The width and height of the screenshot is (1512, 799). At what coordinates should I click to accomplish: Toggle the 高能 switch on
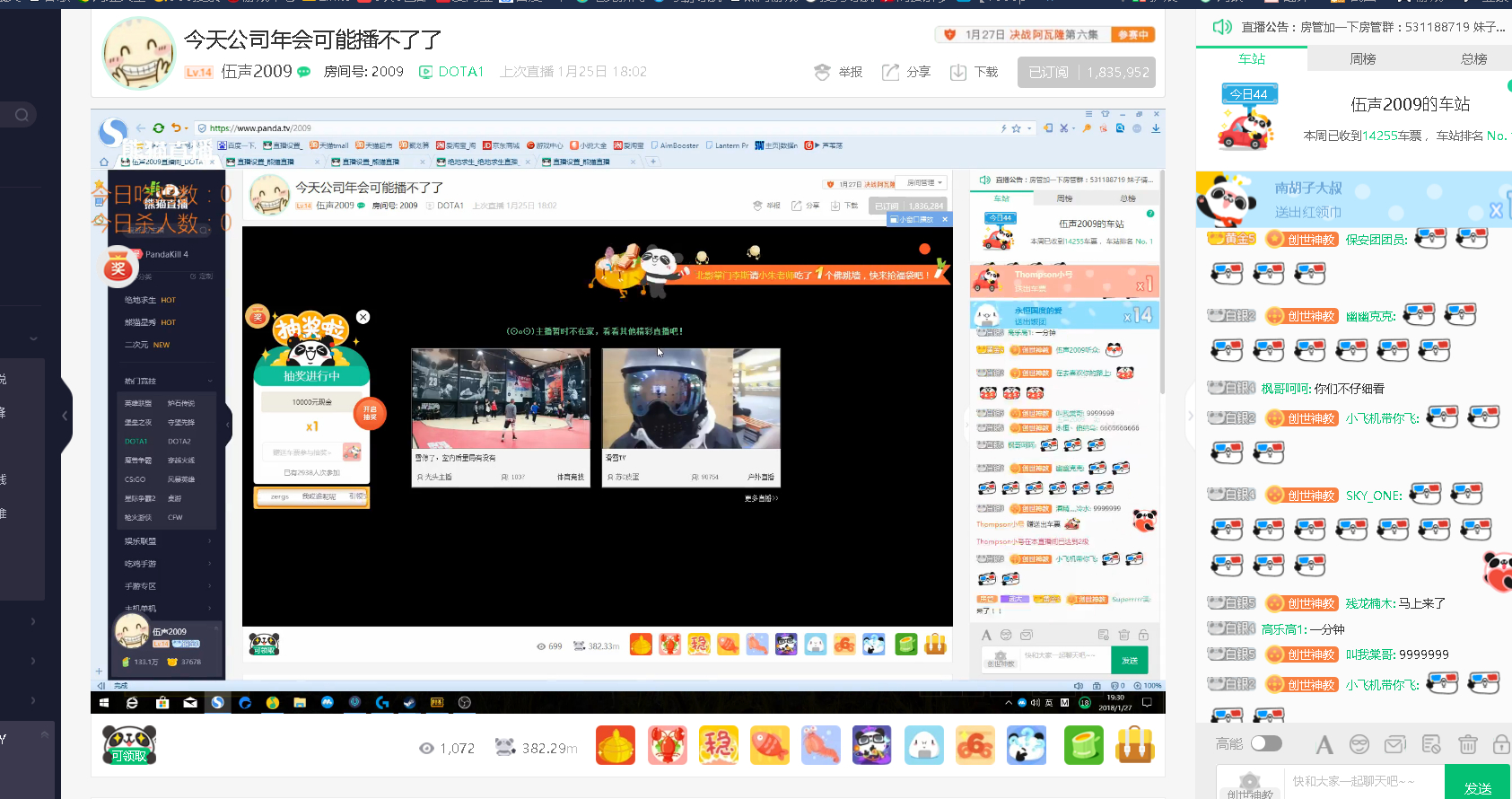pyautogui.click(x=1266, y=743)
